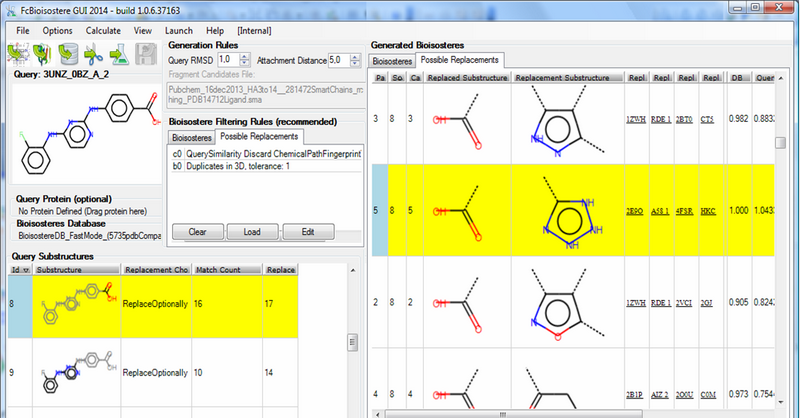The image size is (800, 418).
Task: Click the scissors fragment toolbar icon
Action: 92,54
